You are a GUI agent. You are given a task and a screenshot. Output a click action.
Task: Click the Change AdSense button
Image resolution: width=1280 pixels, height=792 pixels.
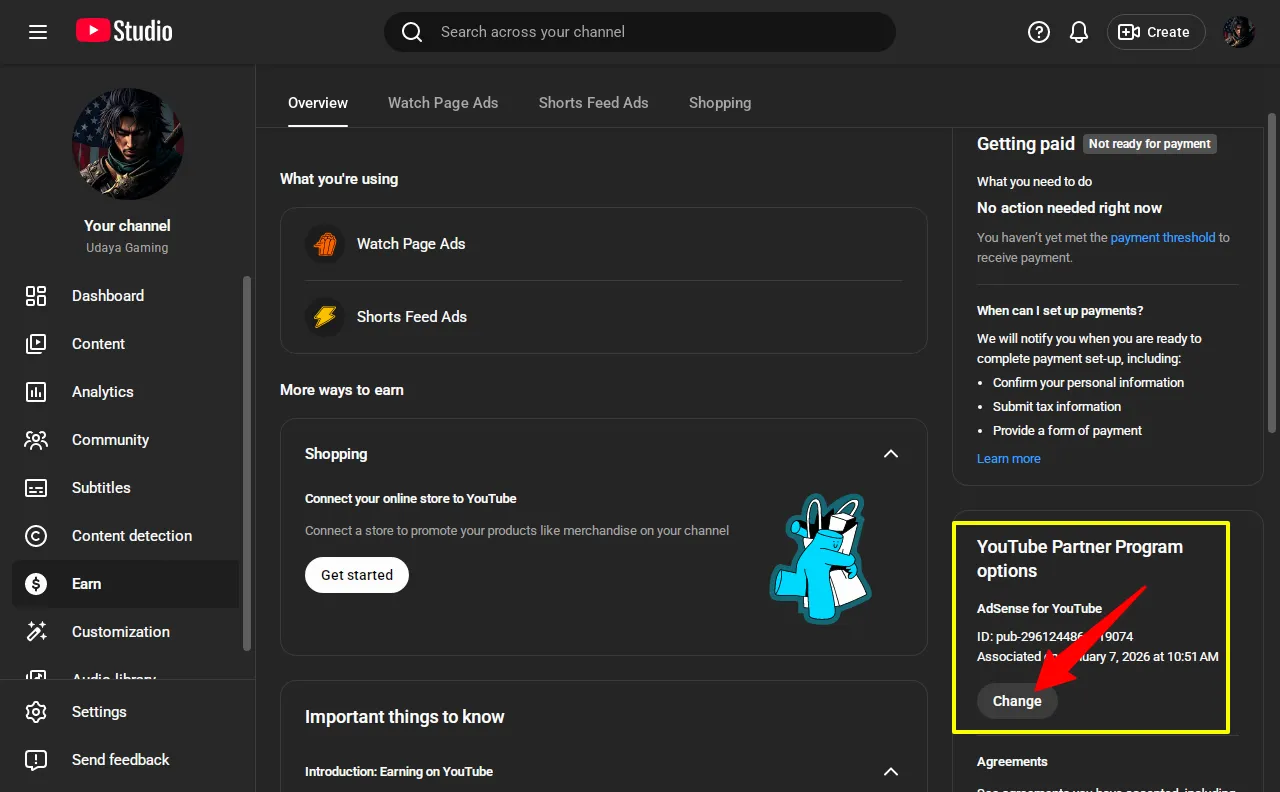click(x=1017, y=701)
